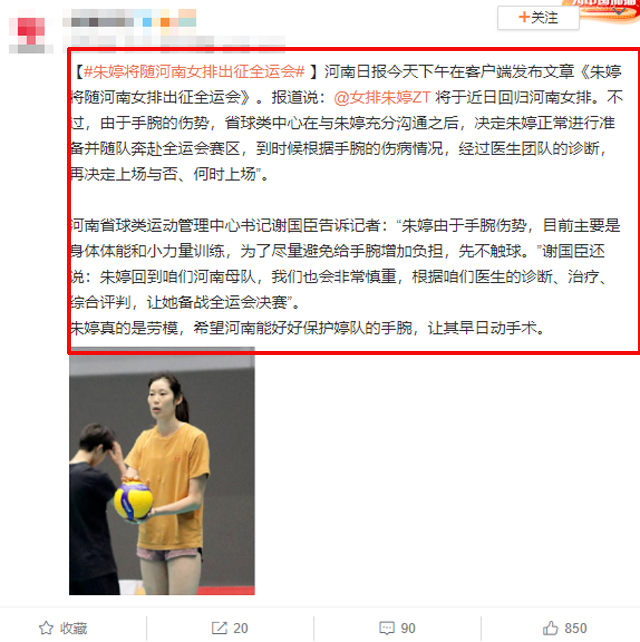Open the comment bubble icon
Image resolution: width=640 pixels, height=642 pixels.
(x=387, y=628)
